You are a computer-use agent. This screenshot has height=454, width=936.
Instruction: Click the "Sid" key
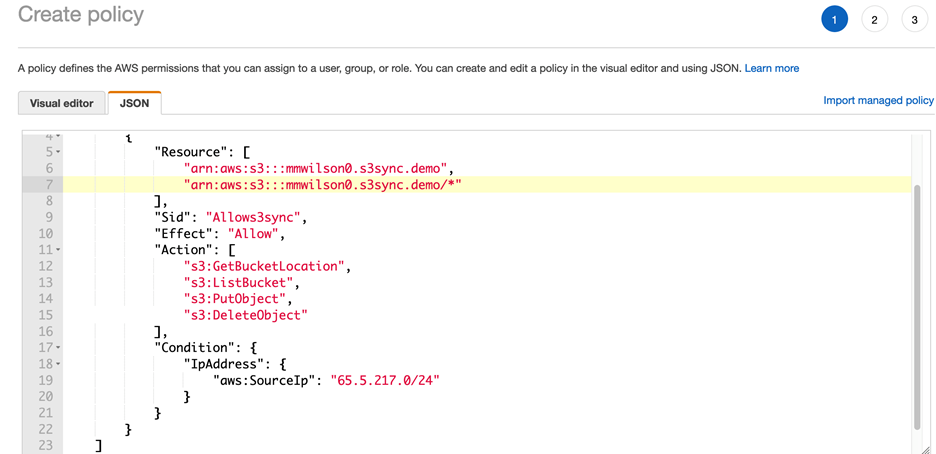pyautogui.click(x=173, y=217)
